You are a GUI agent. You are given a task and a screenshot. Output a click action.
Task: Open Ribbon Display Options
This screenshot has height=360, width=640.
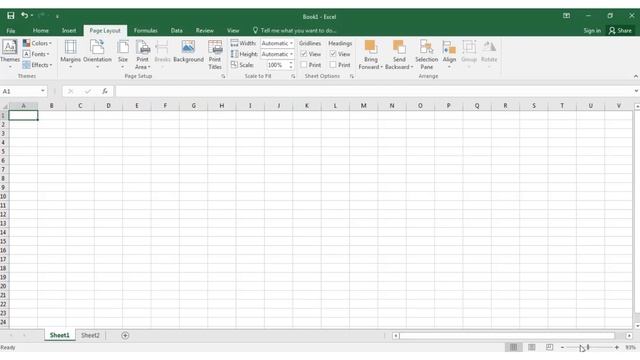pos(566,16)
